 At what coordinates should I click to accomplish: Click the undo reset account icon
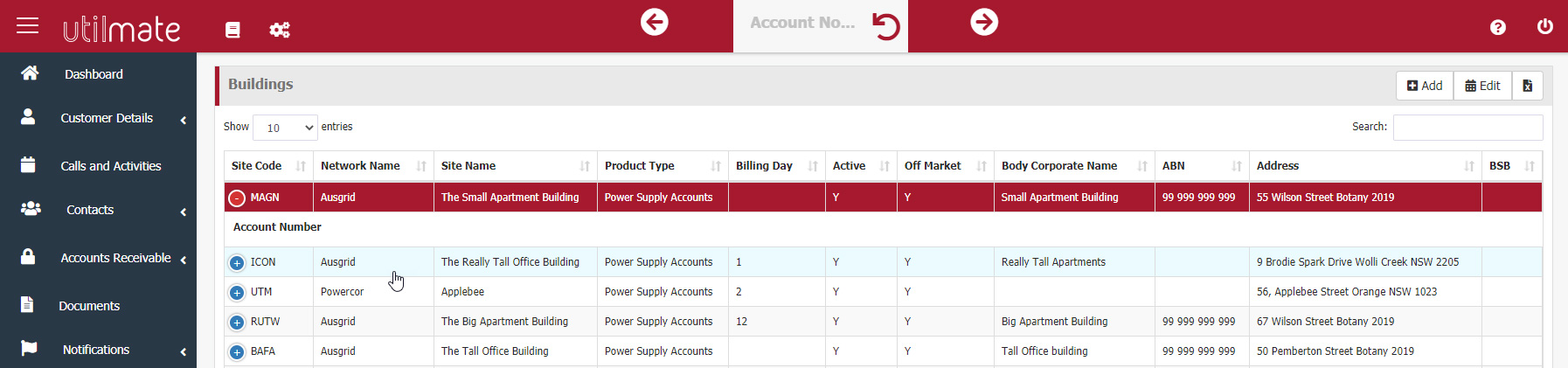(x=885, y=26)
